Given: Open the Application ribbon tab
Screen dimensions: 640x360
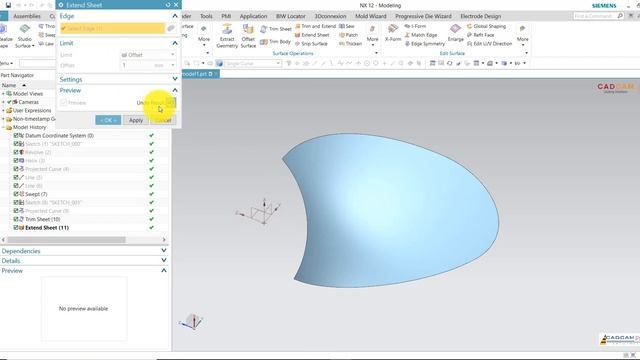Looking at the screenshot, I should (253, 16).
